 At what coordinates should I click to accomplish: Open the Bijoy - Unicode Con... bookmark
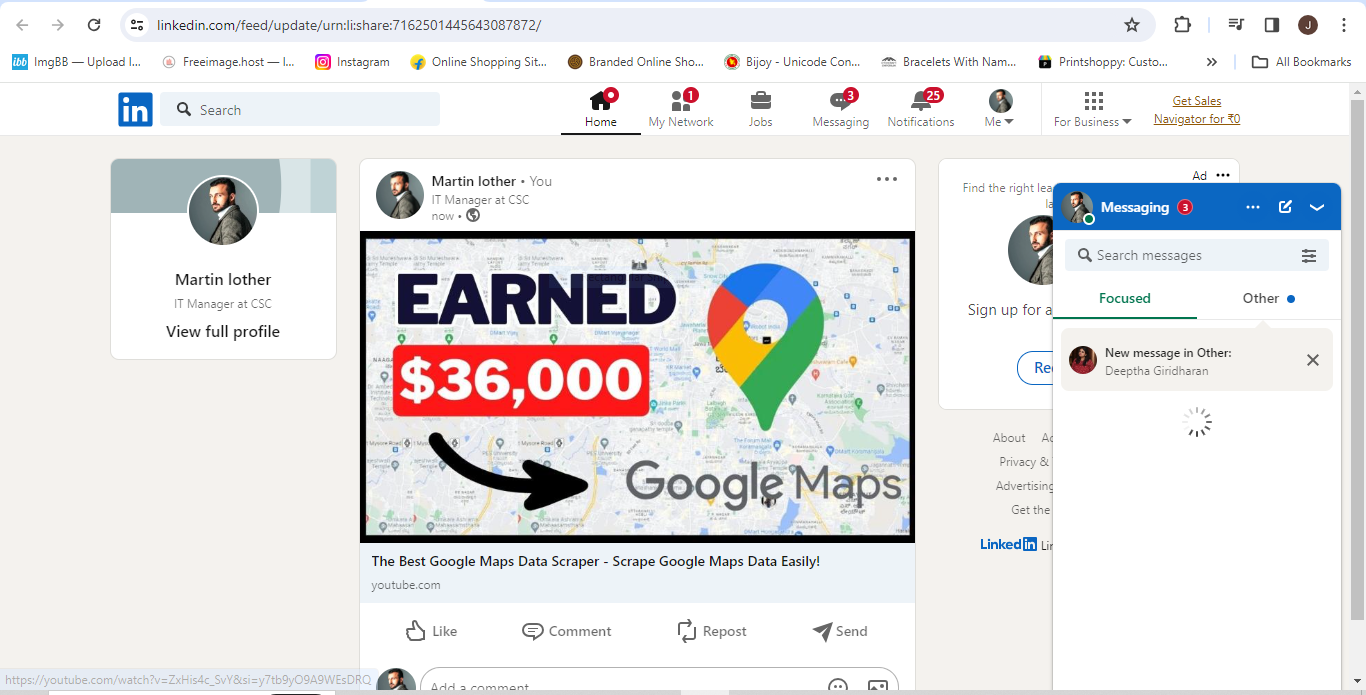(x=792, y=62)
